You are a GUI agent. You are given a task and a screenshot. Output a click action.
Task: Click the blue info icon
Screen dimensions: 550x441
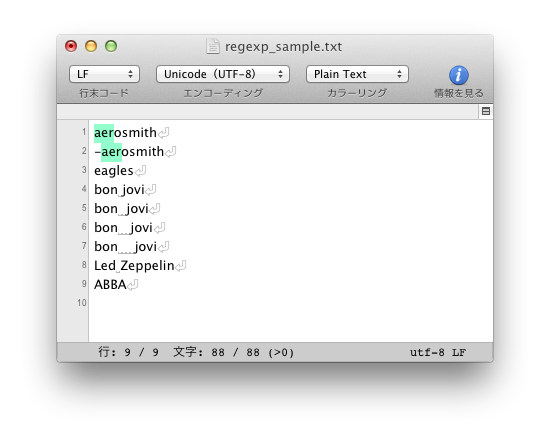tap(458, 75)
